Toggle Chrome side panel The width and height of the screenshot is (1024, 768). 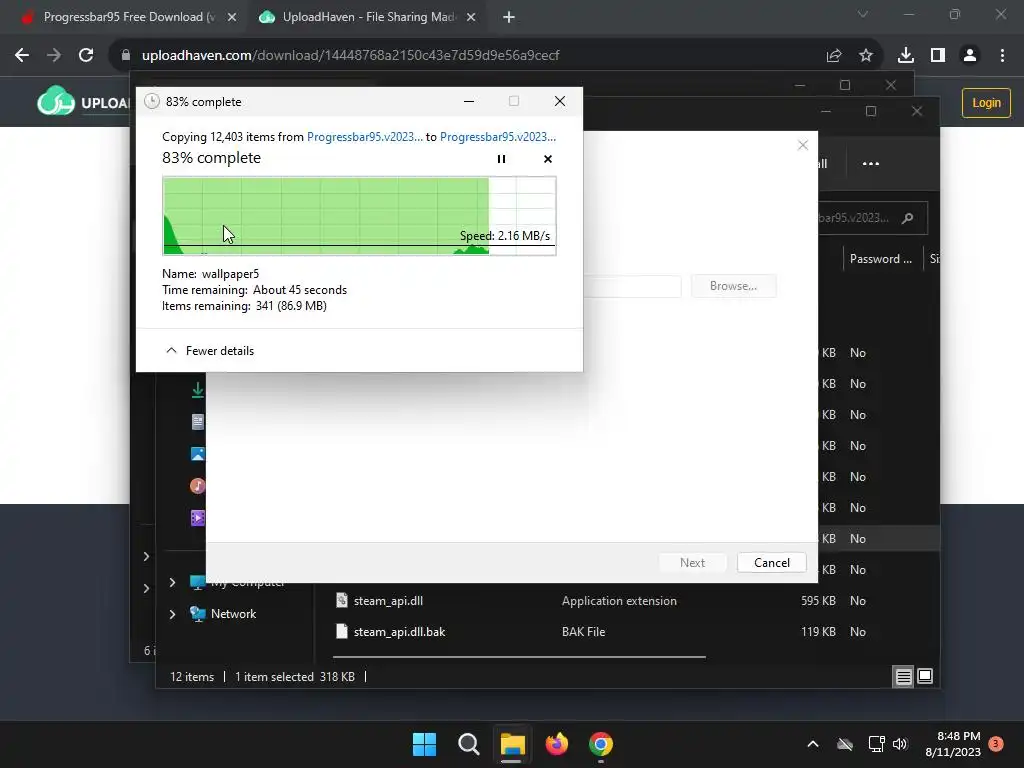pos(938,56)
